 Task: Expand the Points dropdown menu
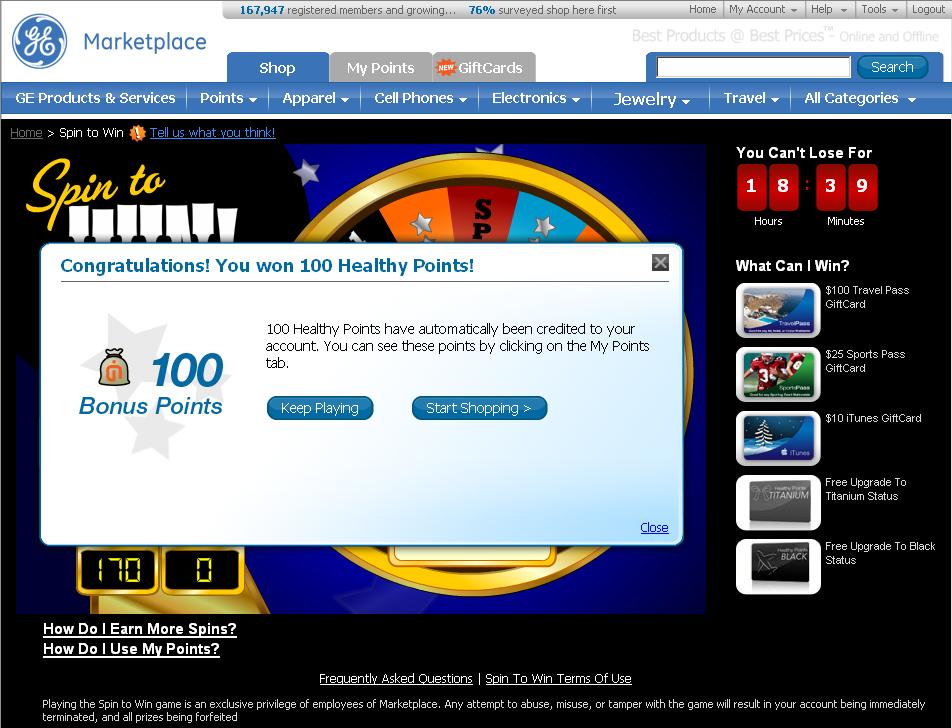point(228,98)
